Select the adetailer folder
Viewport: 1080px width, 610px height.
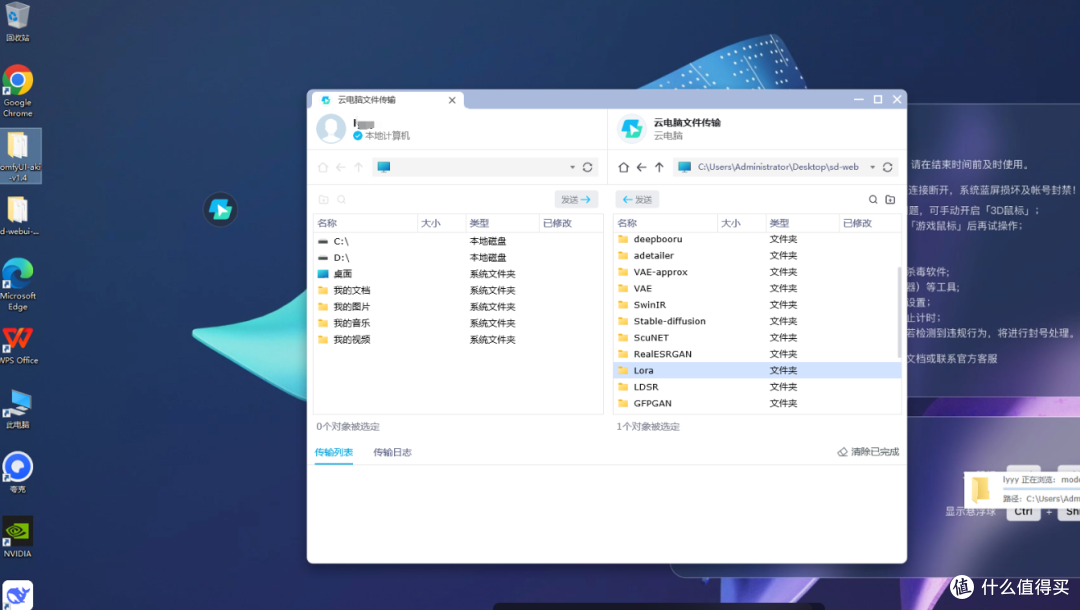(756, 255)
